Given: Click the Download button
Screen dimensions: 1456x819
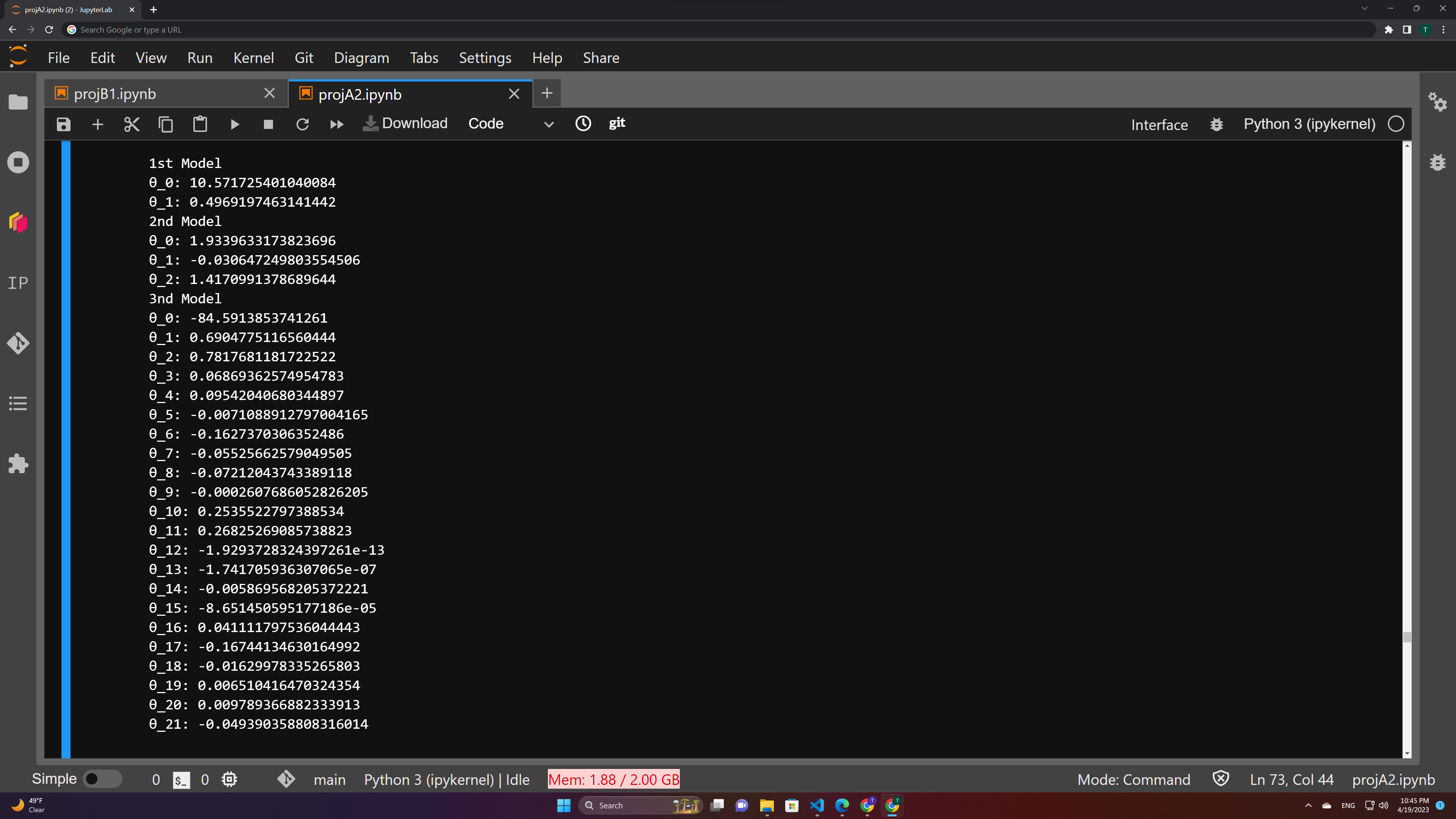Looking at the screenshot, I should (x=405, y=123).
